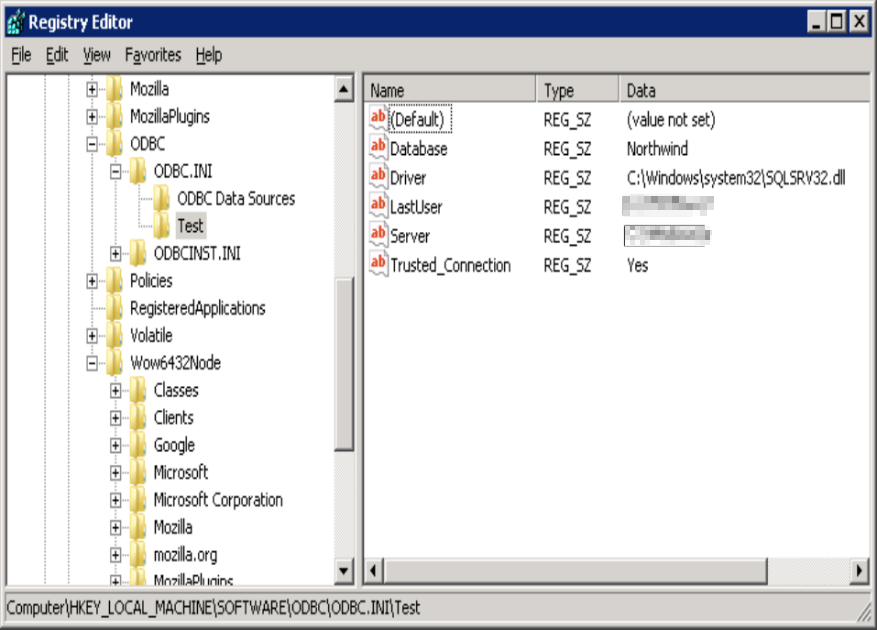Click the Test key folder icon
This screenshot has height=630, width=877.
tap(162, 226)
